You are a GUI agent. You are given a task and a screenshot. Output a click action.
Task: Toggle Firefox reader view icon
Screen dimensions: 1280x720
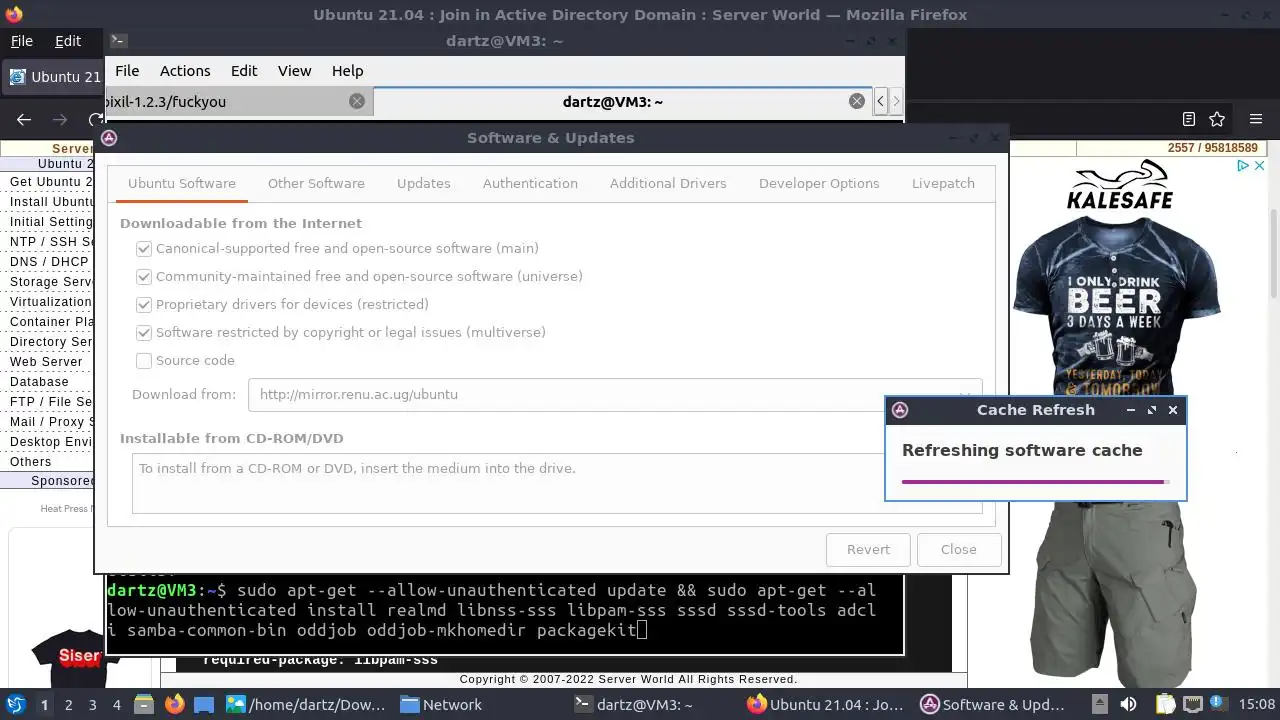pos(1189,119)
